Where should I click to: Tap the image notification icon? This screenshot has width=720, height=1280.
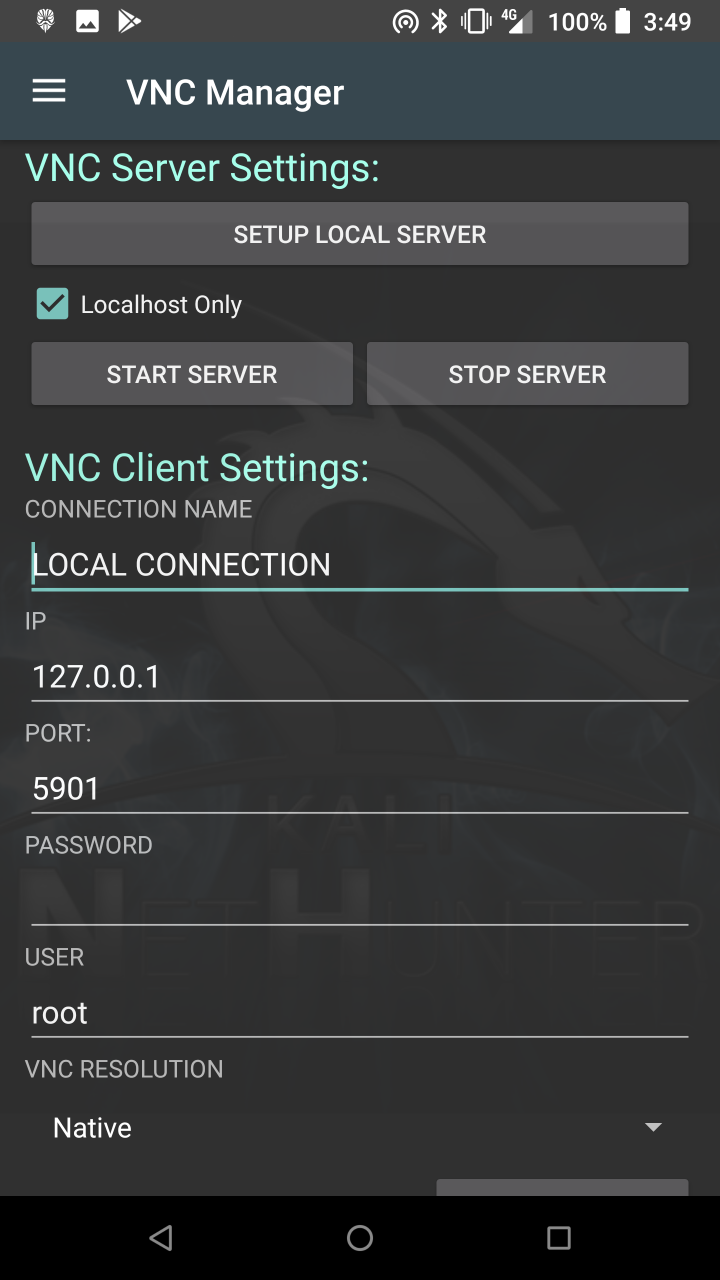pos(87,21)
